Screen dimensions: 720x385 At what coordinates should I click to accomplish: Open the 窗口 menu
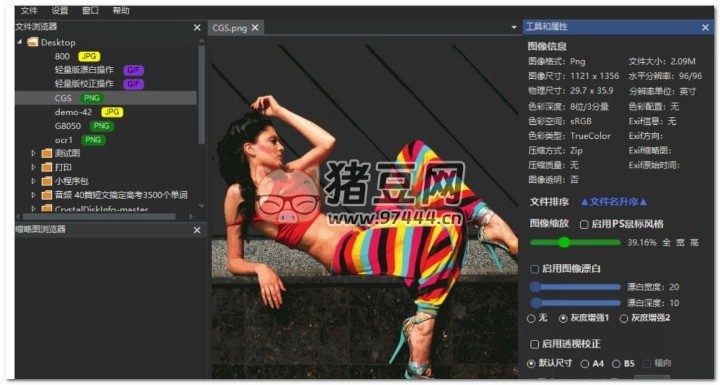point(90,11)
